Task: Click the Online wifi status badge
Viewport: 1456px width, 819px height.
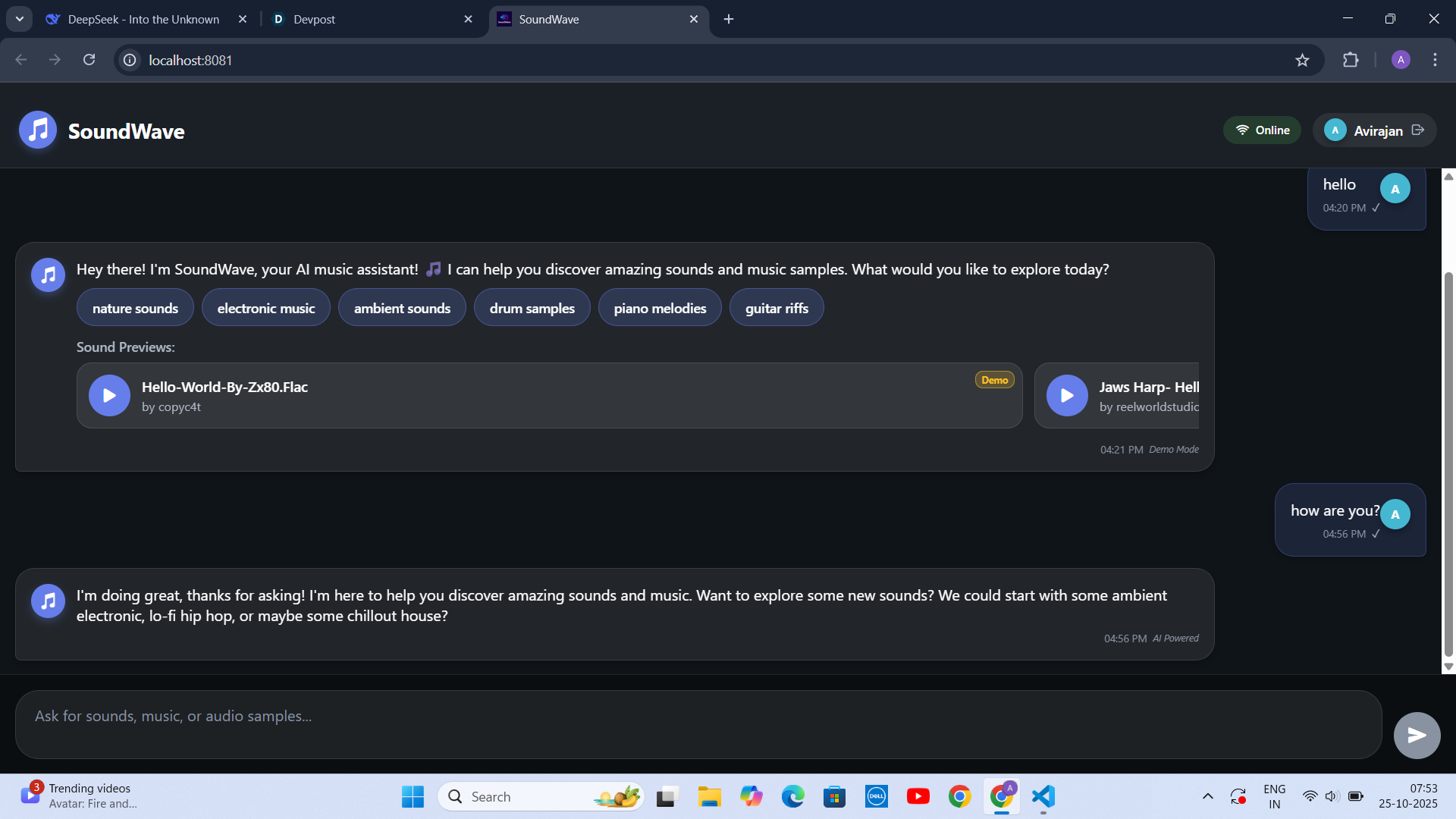Action: tap(1262, 130)
